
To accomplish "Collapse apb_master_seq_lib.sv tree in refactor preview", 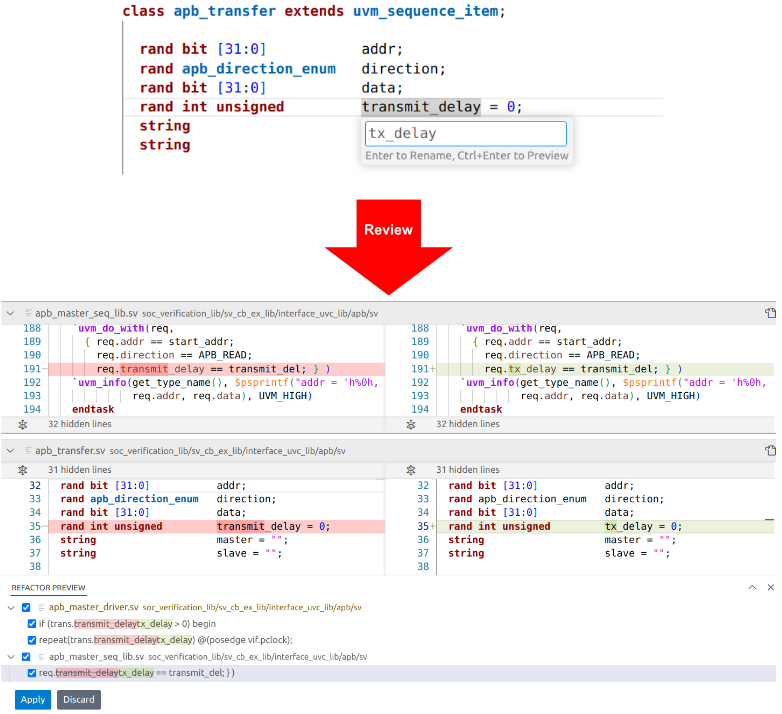I will point(11,657).
